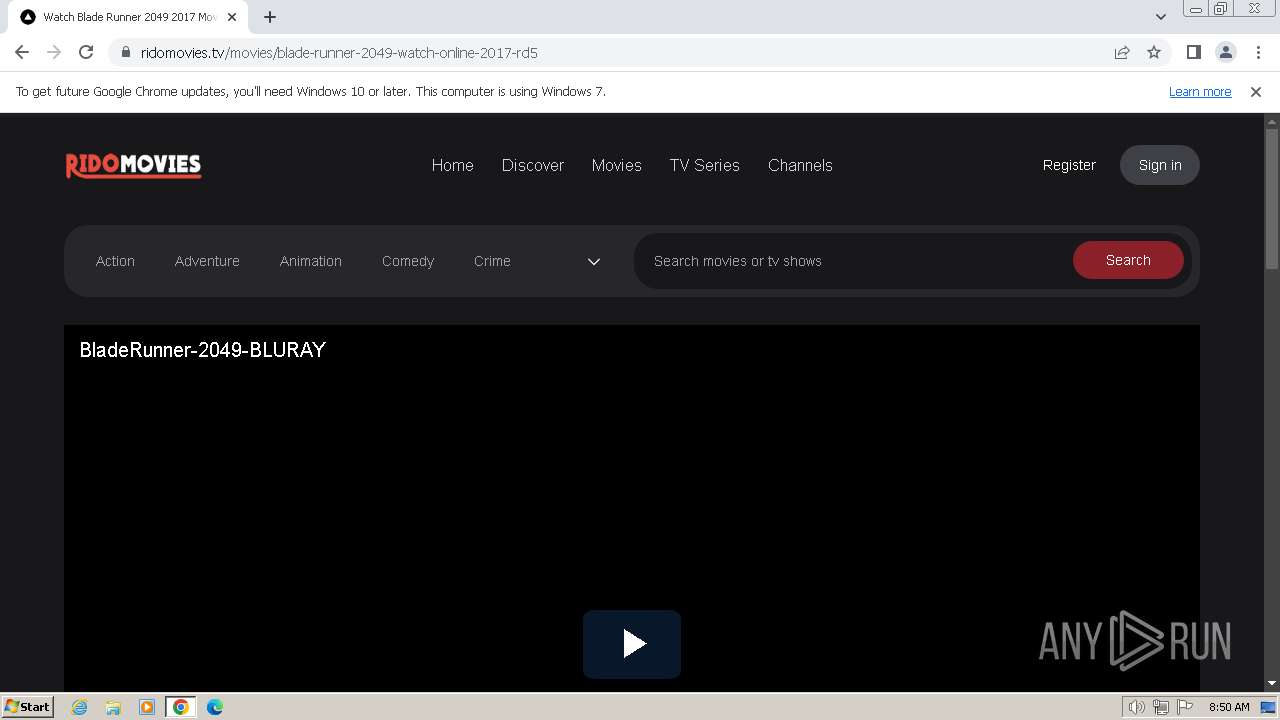Dismiss the Chrome update notification bar
Viewport: 1280px width, 720px height.
[1256, 91]
